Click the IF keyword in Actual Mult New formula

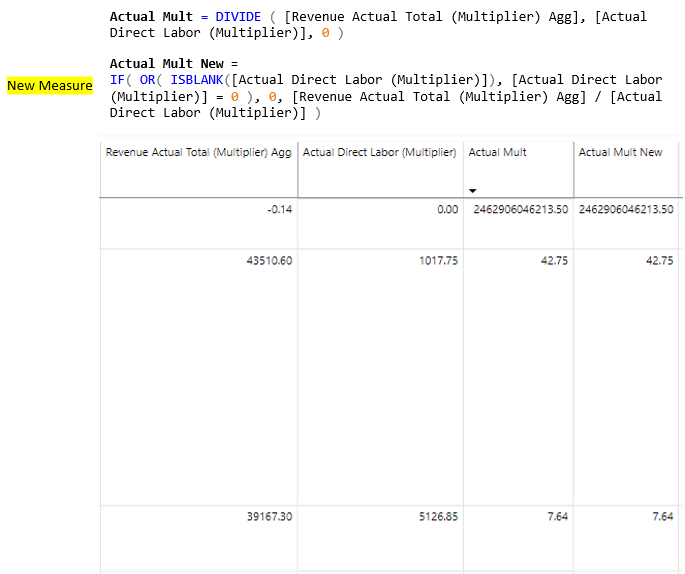pyautogui.click(x=117, y=80)
